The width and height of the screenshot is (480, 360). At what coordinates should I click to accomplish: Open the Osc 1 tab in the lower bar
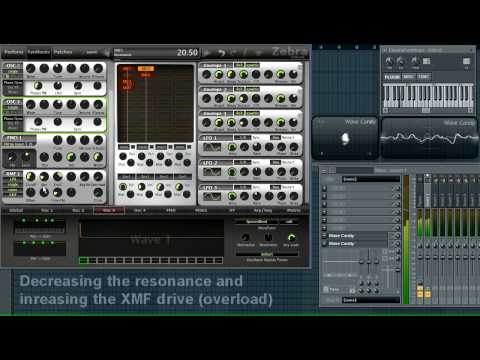tap(47, 210)
